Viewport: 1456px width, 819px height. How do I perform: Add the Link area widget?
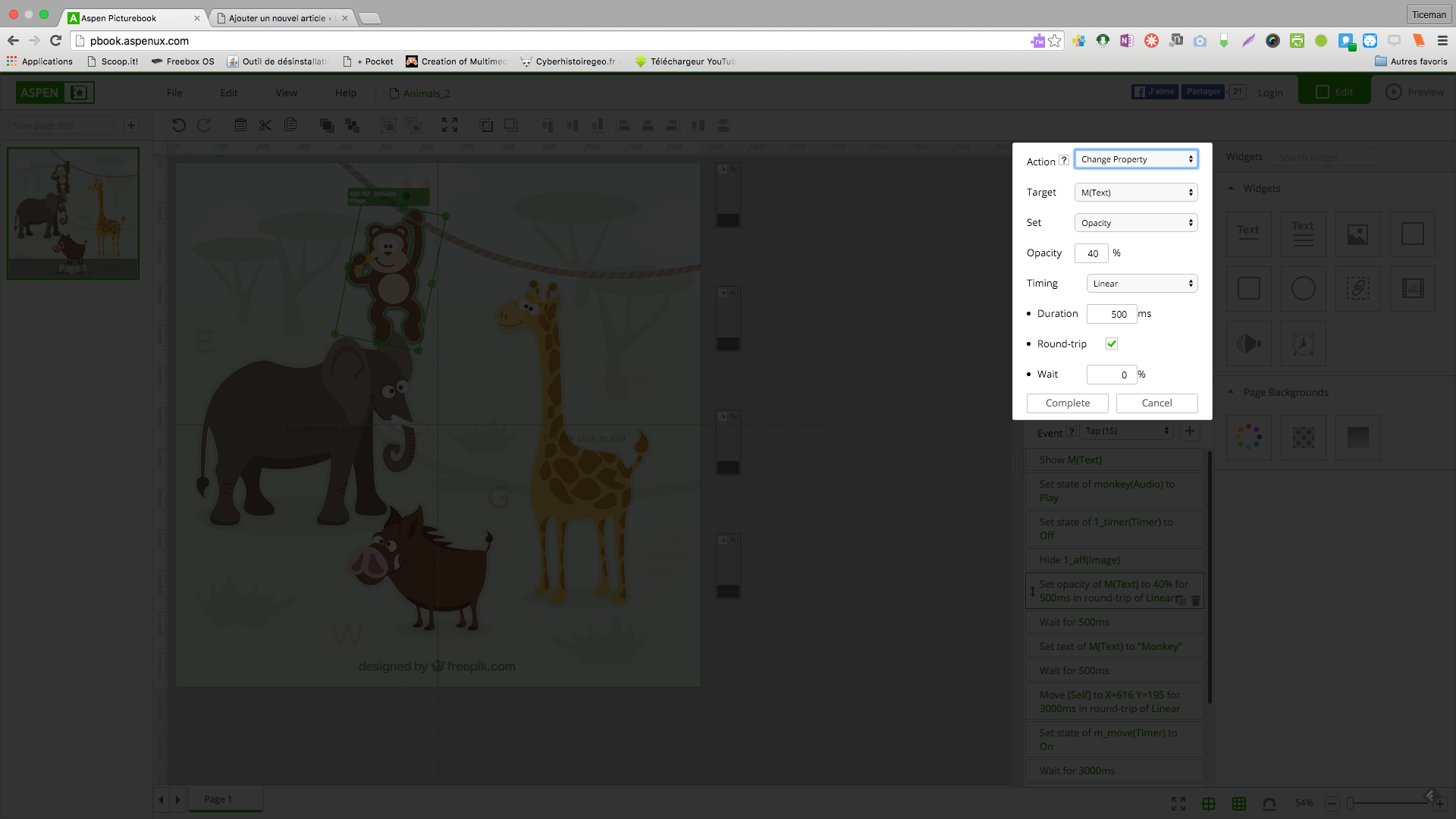1357,288
